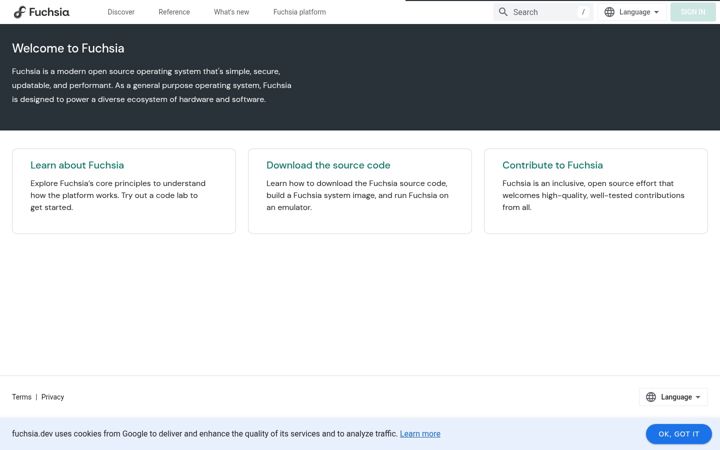The height and width of the screenshot is (450, 720).
Task: Expand the header Language dropdown arrow
Action: pyautogui.click(x=656, y=12)
